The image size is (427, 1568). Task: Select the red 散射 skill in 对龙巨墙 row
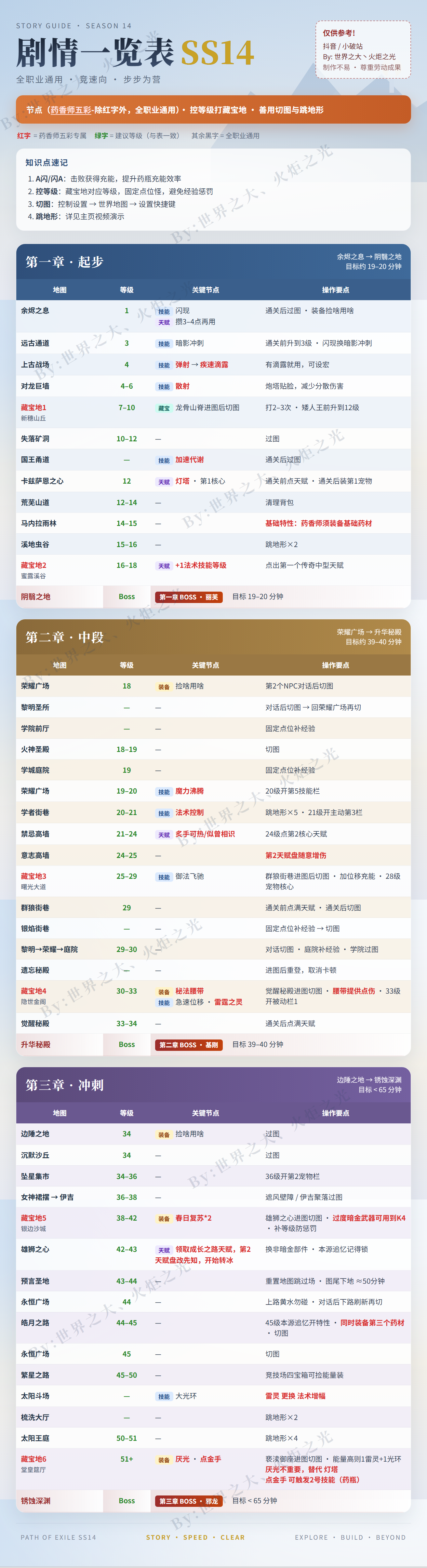tap(182, 386)
